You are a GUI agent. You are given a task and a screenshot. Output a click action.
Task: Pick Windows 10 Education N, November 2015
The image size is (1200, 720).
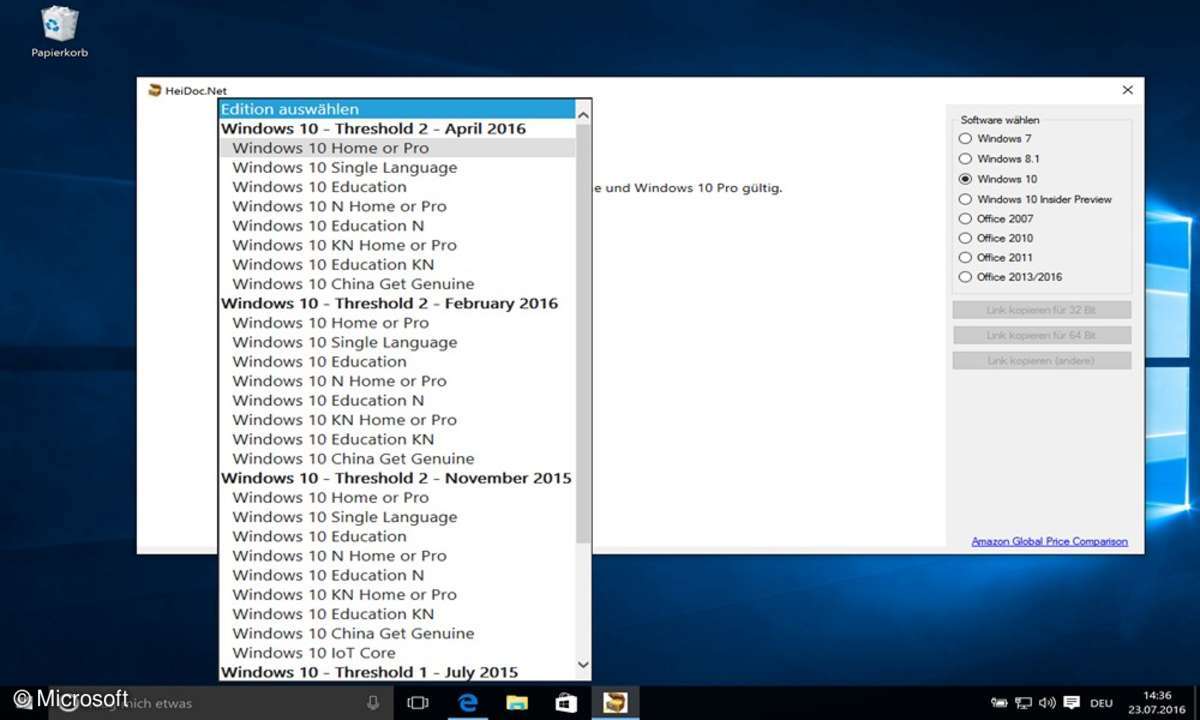tap(398, 575)
